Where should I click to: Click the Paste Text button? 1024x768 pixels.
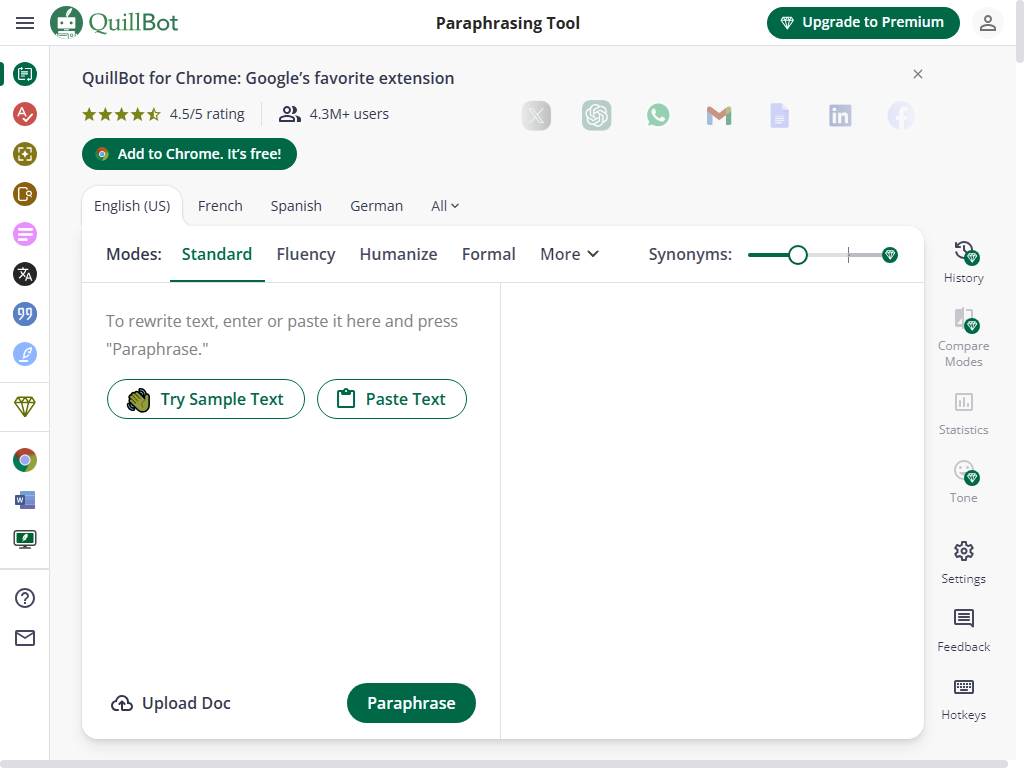click(392, 399)
